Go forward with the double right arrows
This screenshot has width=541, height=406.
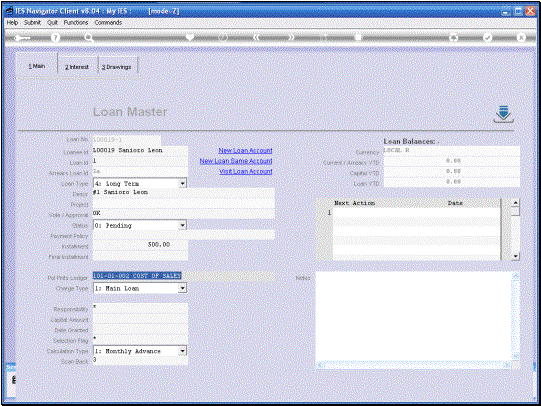point(291,37)
